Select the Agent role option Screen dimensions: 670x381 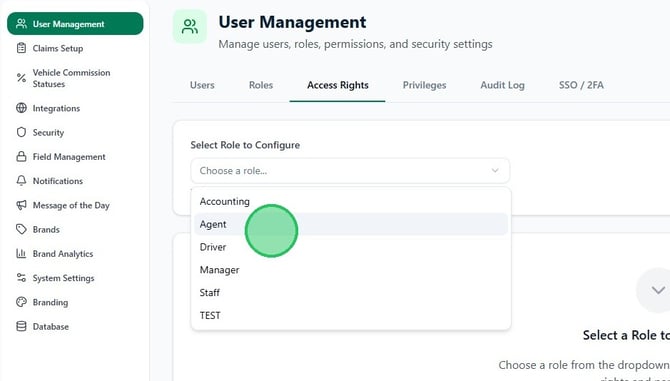pos(351,224)
